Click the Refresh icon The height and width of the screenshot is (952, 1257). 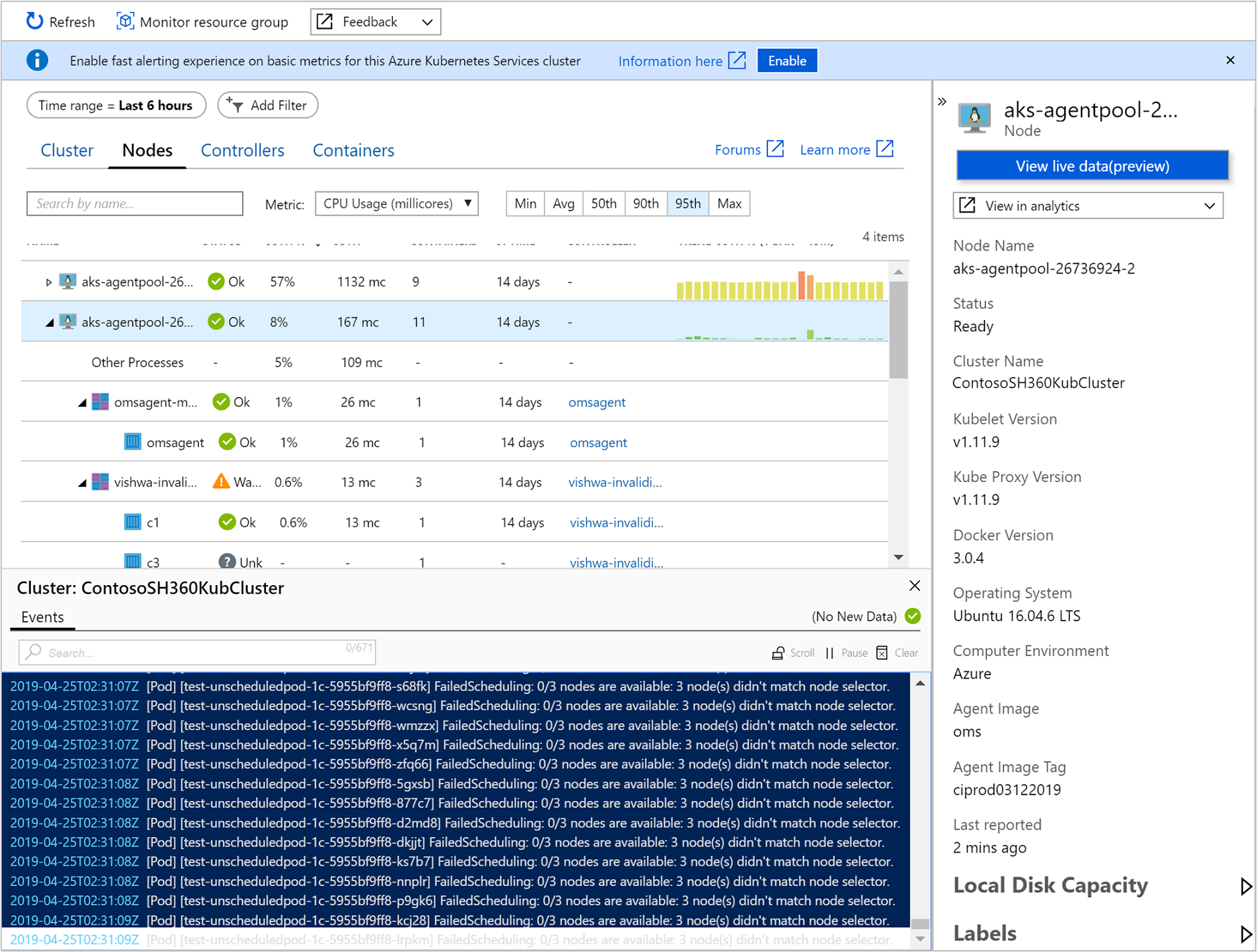point(34,21)
